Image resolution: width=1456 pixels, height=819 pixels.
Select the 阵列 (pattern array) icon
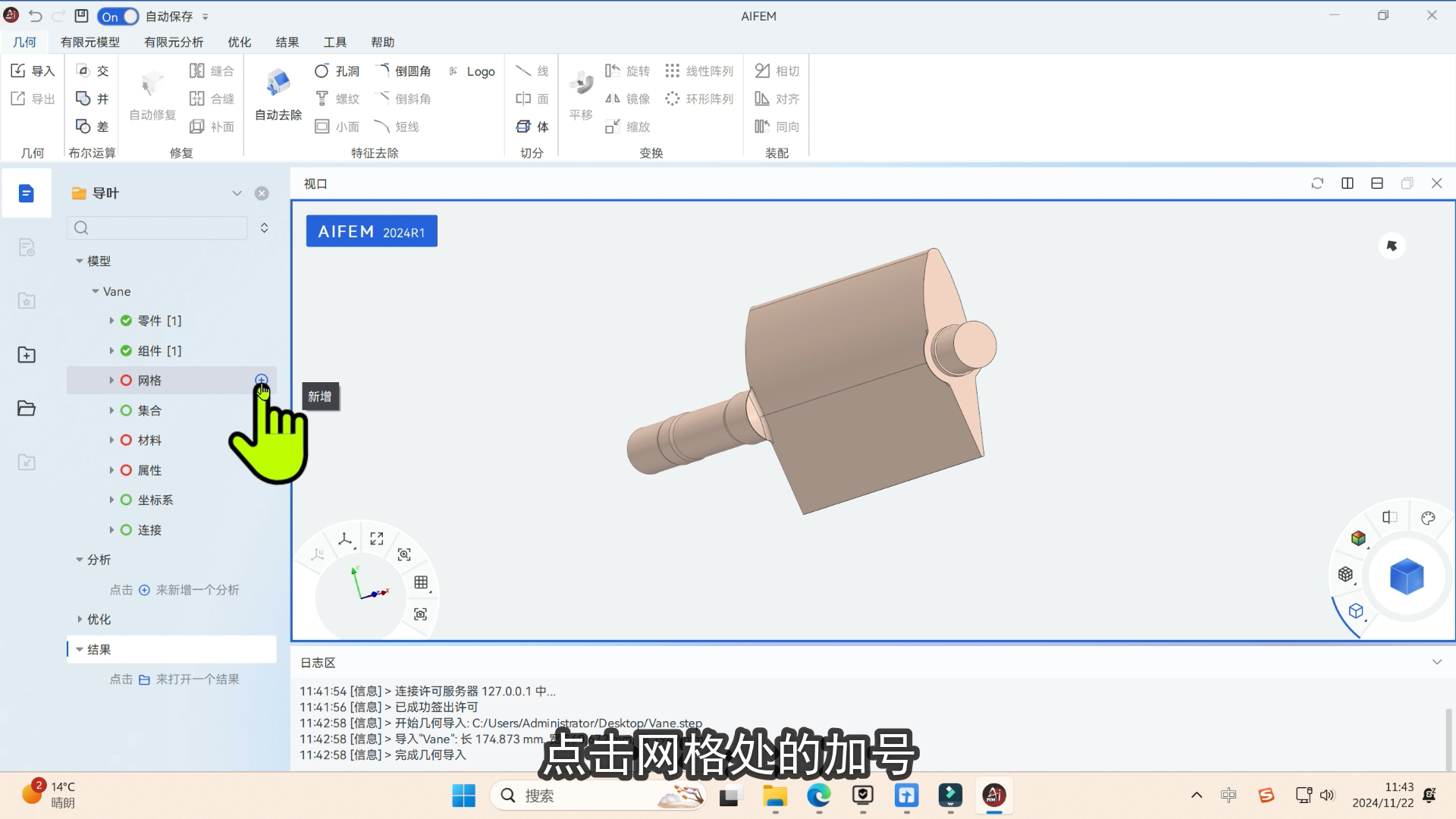(x=673, y=70)
